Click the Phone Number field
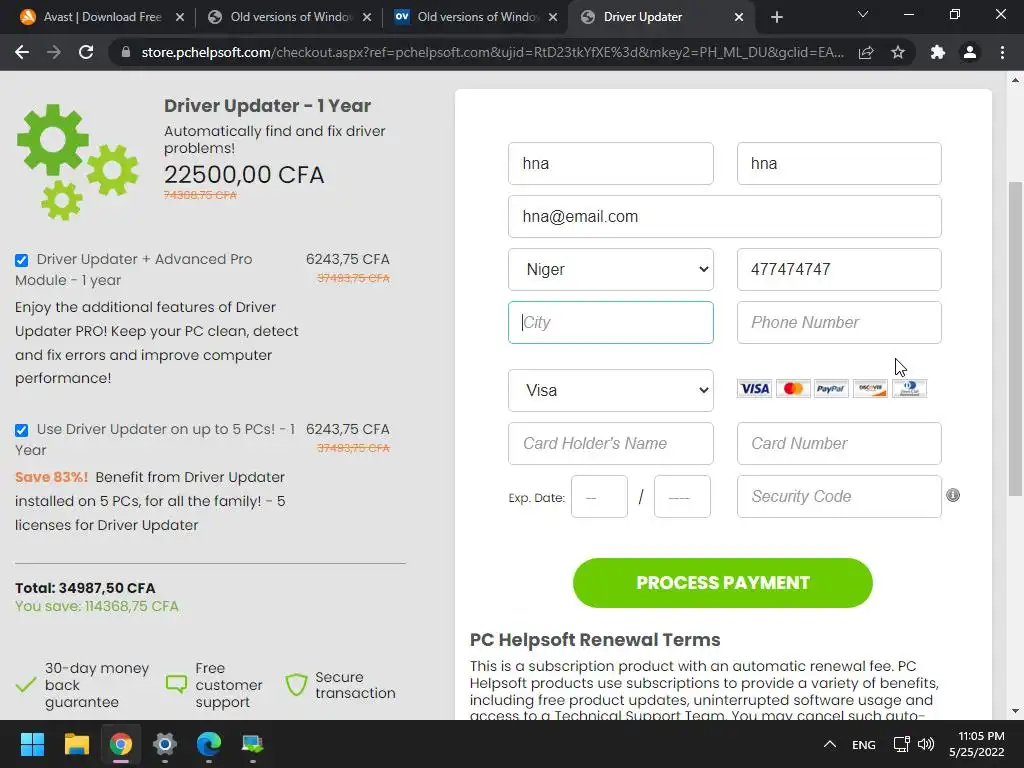 coord(839,322)
